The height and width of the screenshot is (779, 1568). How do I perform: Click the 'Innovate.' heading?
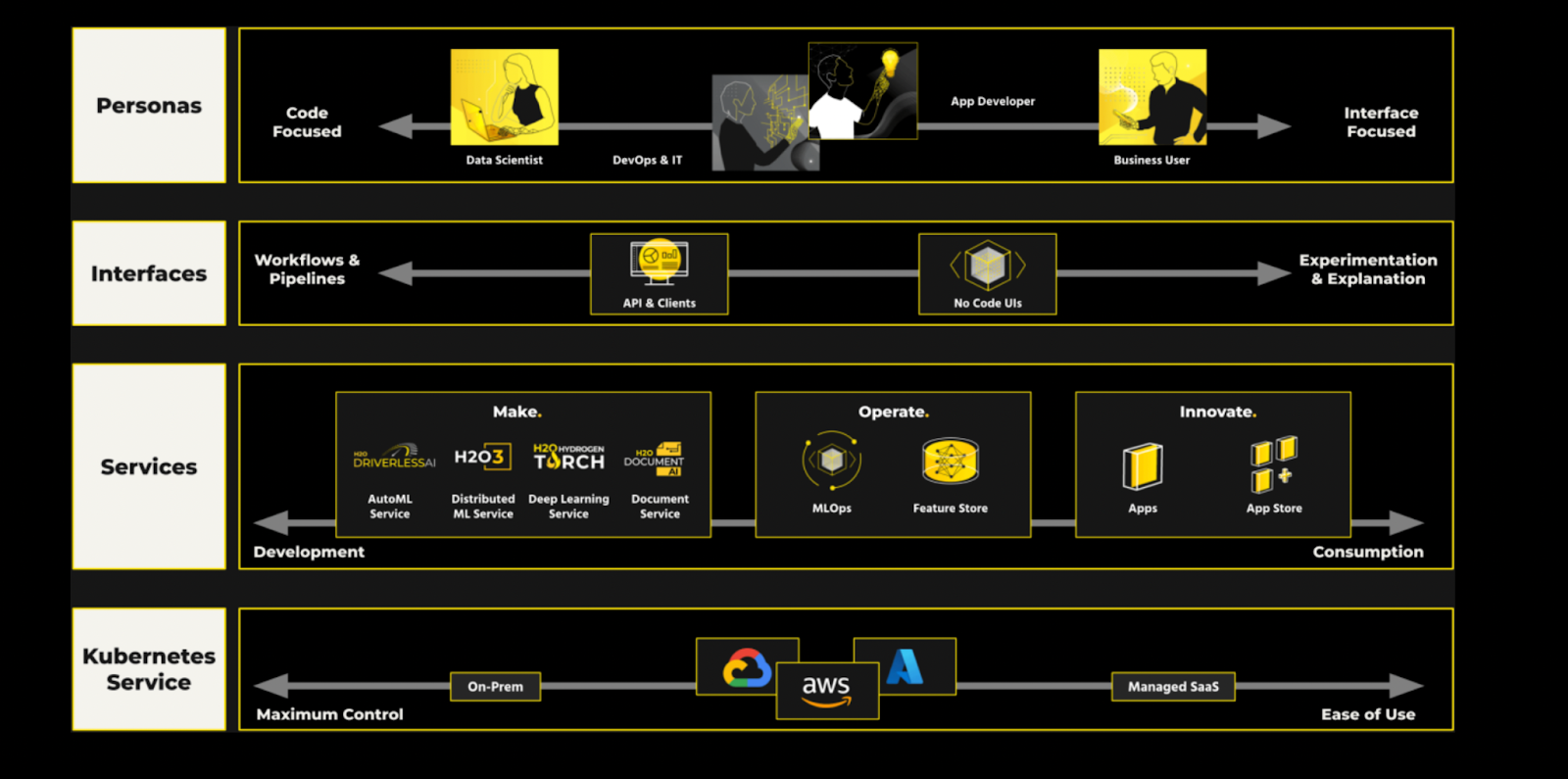pyautogui.click(x=1217, y=412)
